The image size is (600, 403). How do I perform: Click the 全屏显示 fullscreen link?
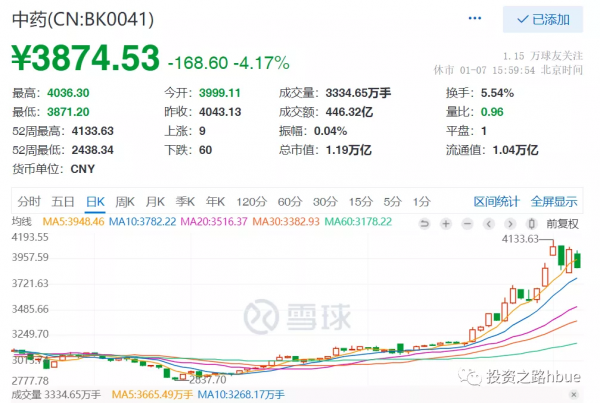coord(554,201)
